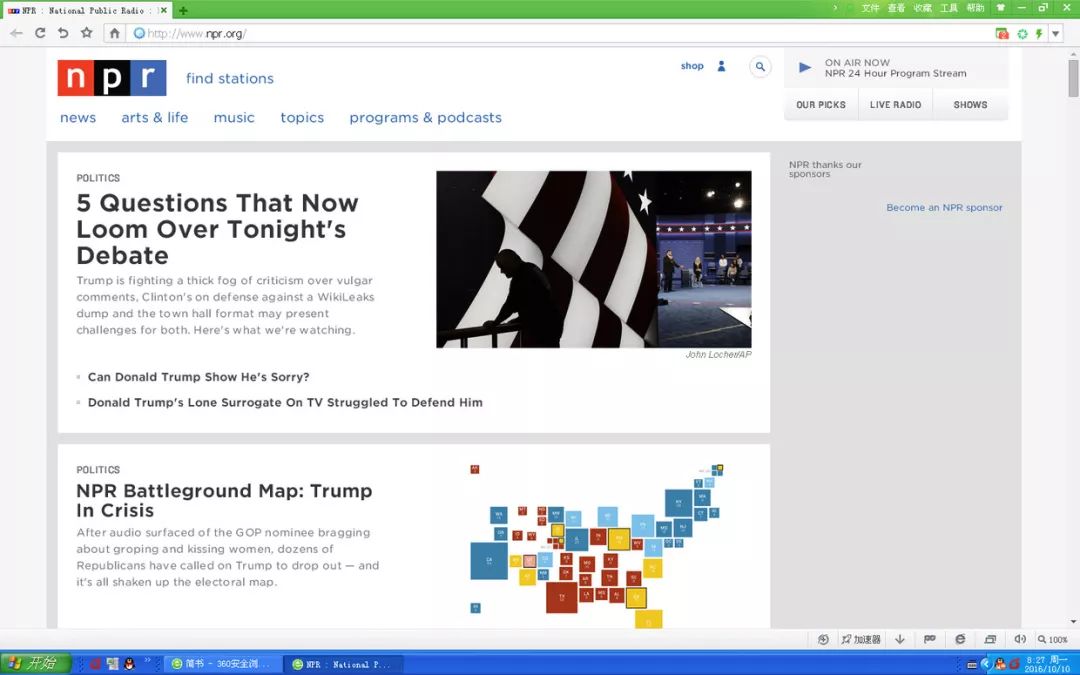Open the topics navigation item
This screenshot has width=1080, height=675.
coord(302,118)
